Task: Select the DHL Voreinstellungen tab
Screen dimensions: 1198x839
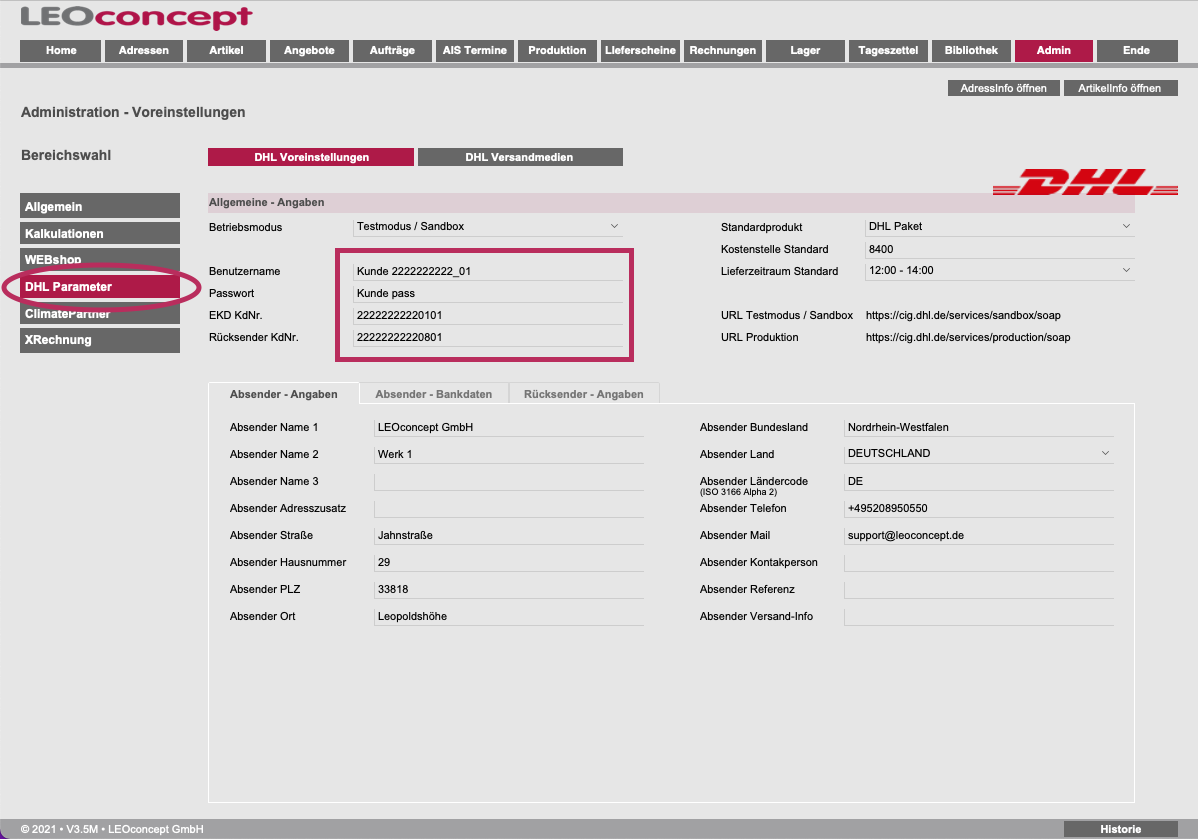Action: (x=311, y=157)
